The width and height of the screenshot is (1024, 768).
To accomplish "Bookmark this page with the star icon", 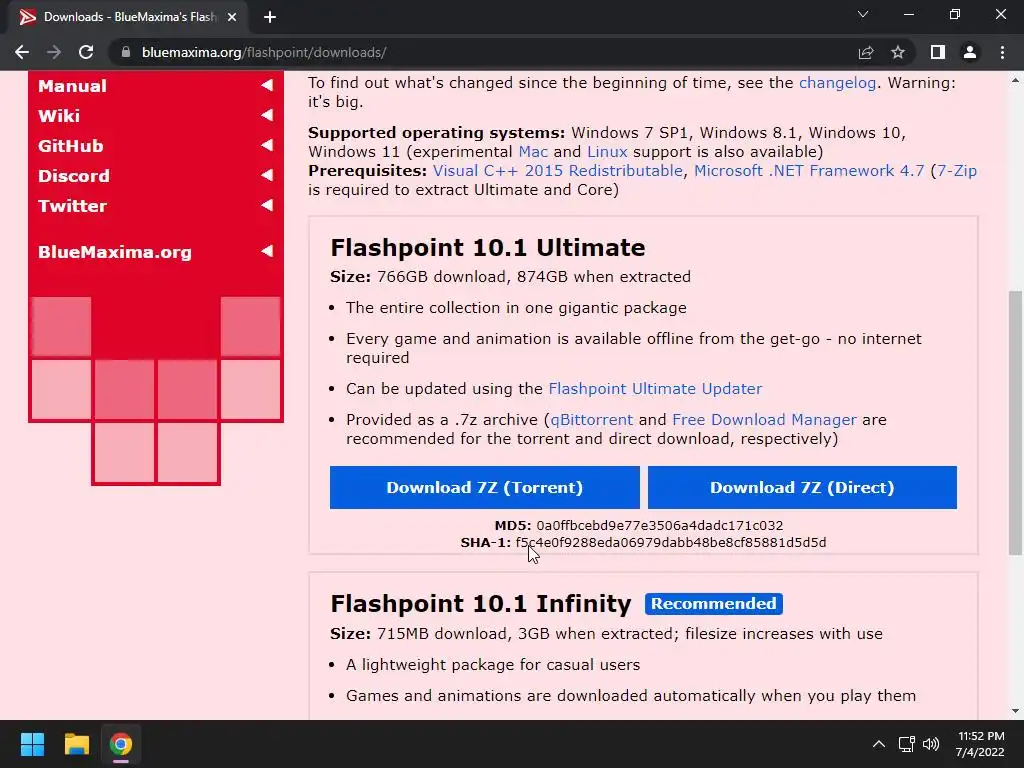I will tap(898, 52).
